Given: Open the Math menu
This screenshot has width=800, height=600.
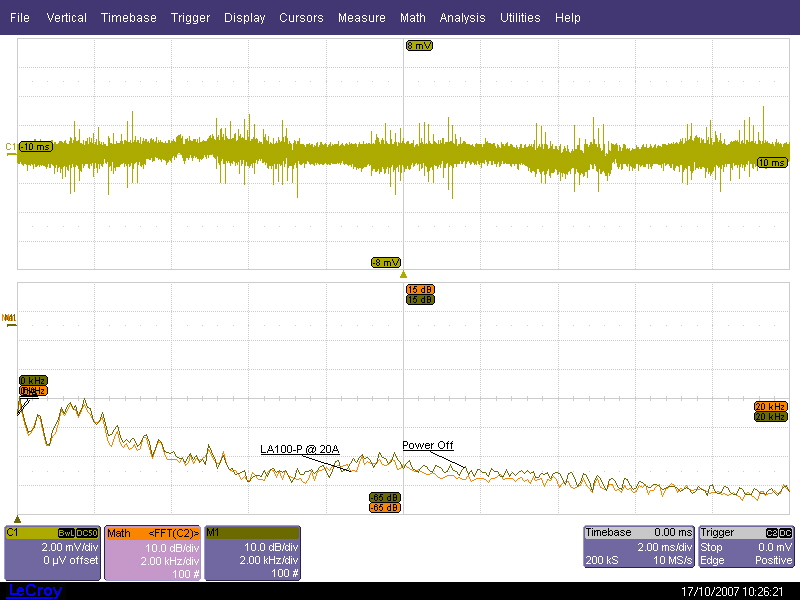Looking at the screenshot, I should point(413,18).
